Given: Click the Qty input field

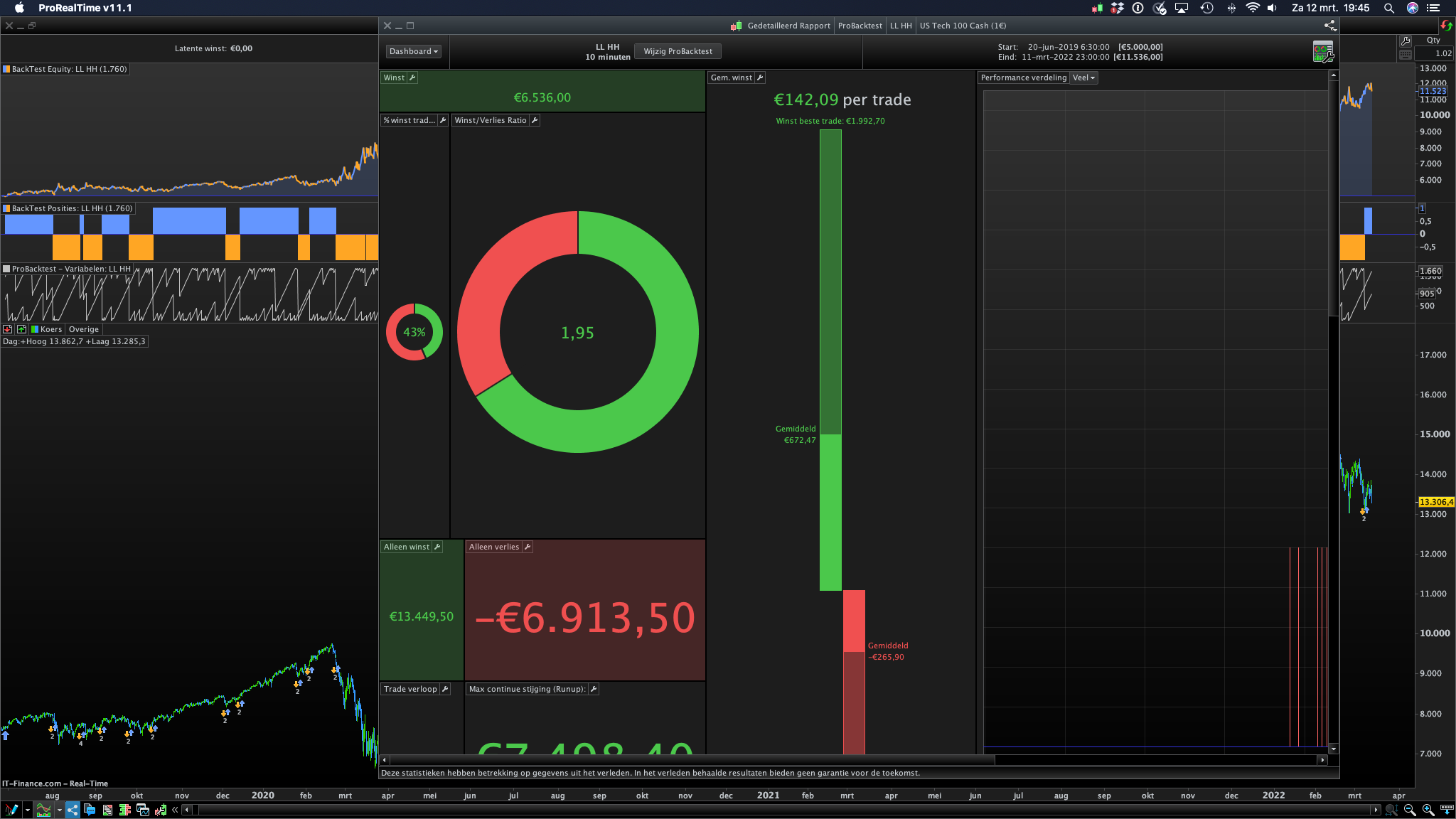Looking at the screenshot, I should (1433, 53).
